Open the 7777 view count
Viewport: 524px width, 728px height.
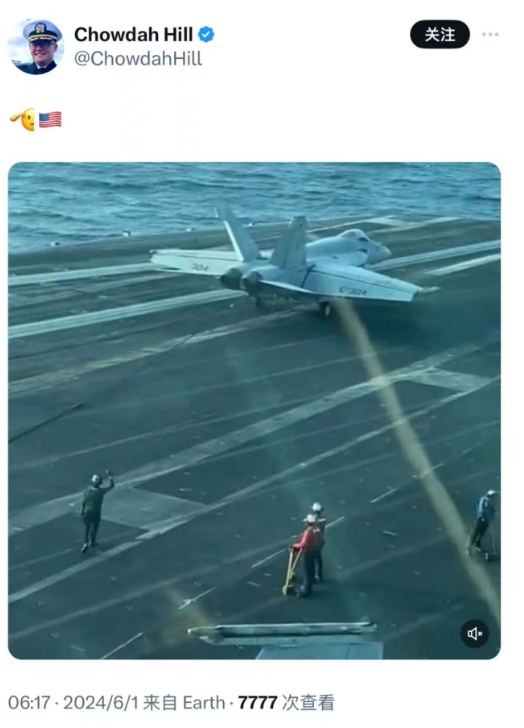pos(258,702)
